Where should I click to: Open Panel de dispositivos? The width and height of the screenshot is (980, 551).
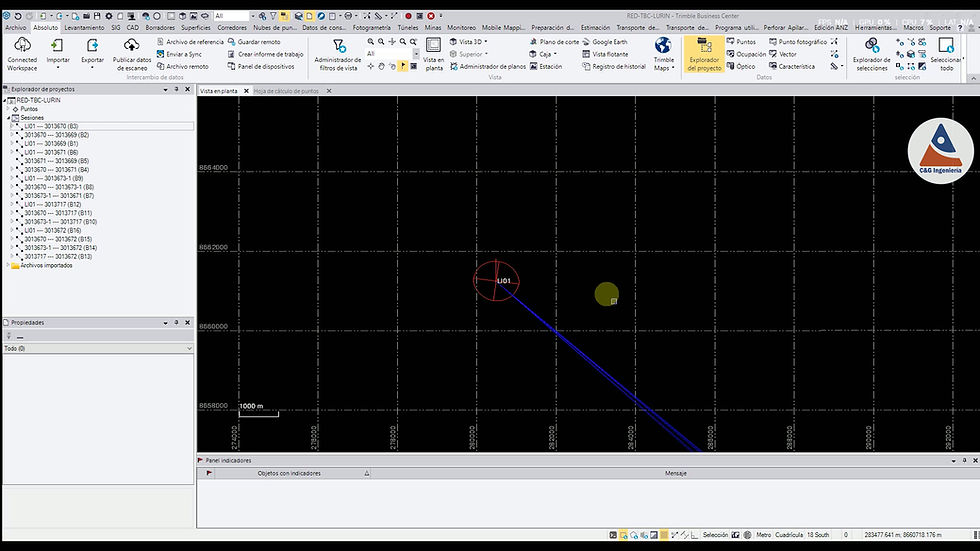[x=261, y=66]
